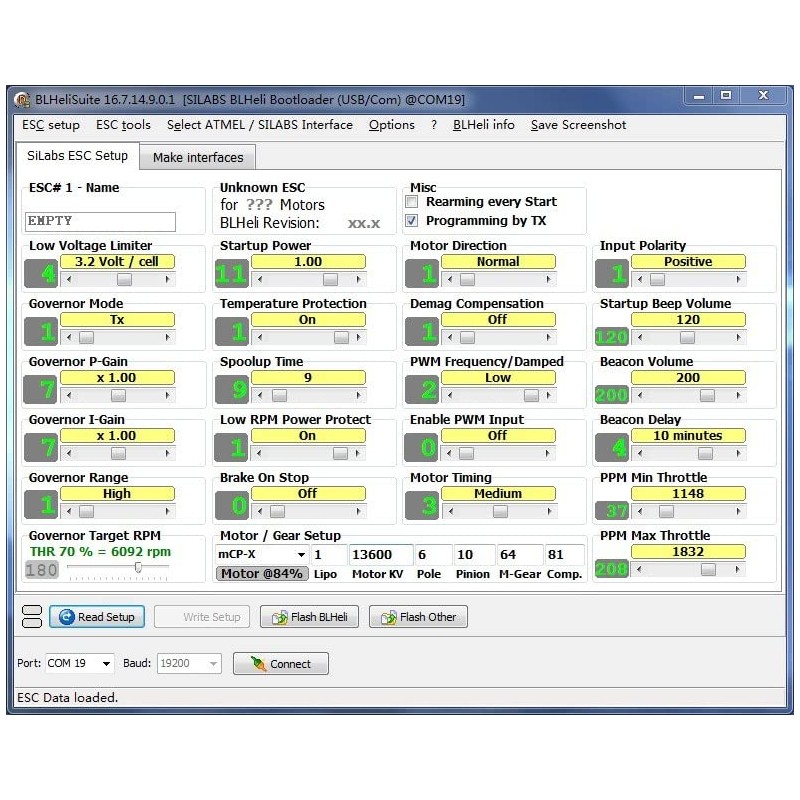This screenshot has height=800, width=800.
Task: Uncheck Programming by TX checkbox
Action: tap(411, 221)
